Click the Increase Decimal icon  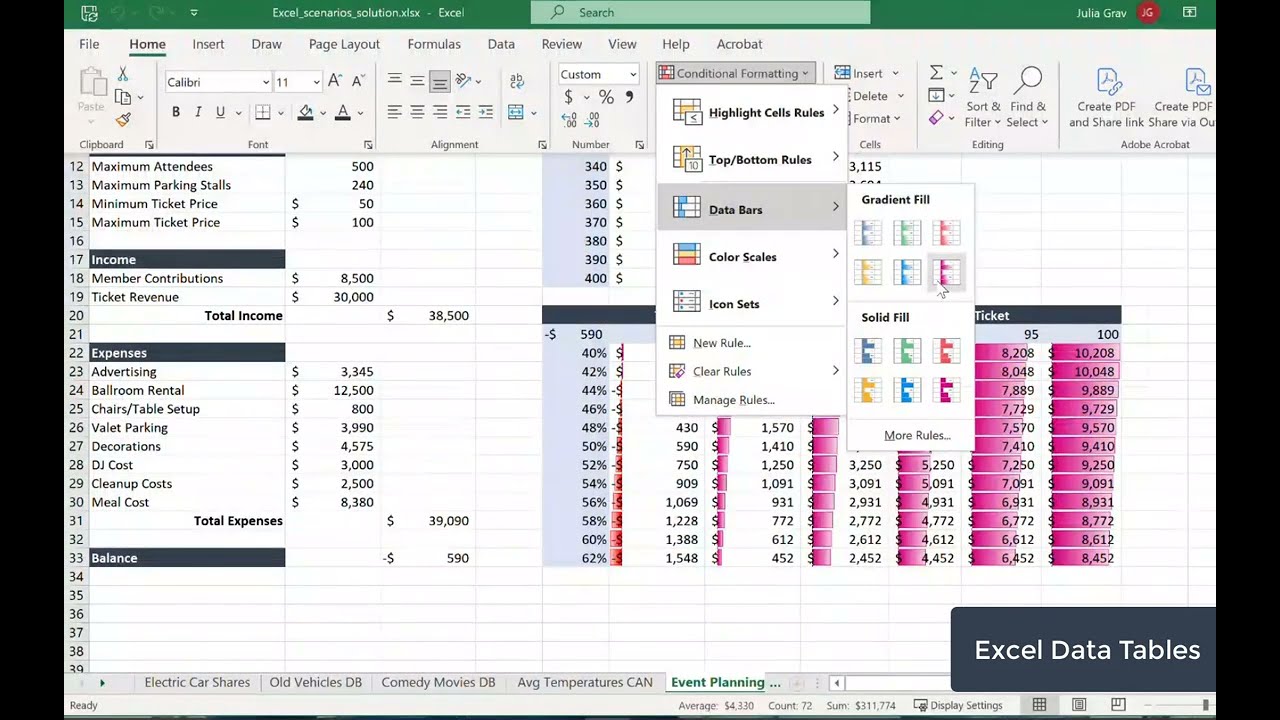coord(569,119)
